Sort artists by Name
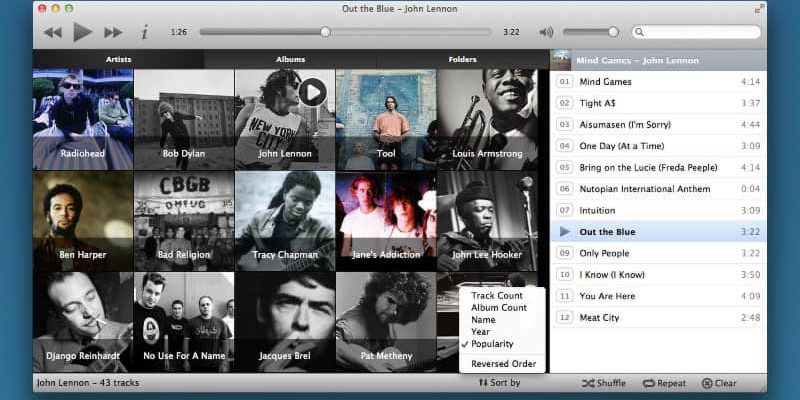 pyautogui.click(x=483, y=320)
